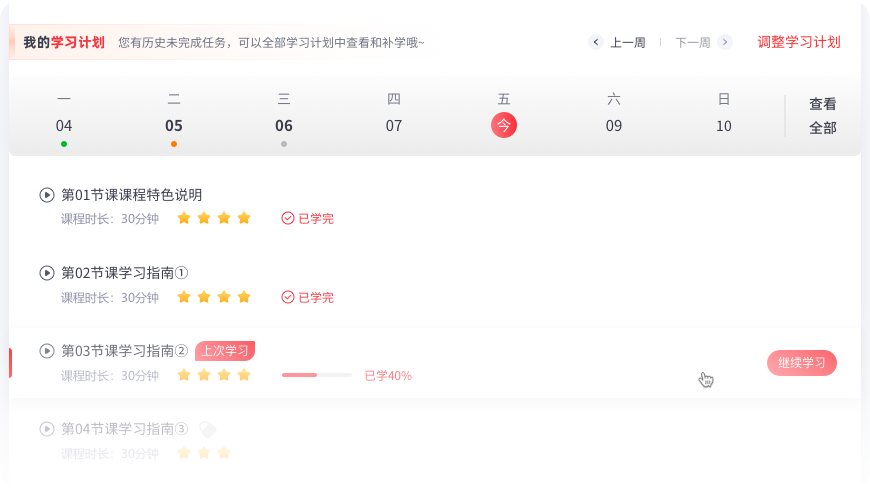Go to next week arrow

[x=725, y=42]
